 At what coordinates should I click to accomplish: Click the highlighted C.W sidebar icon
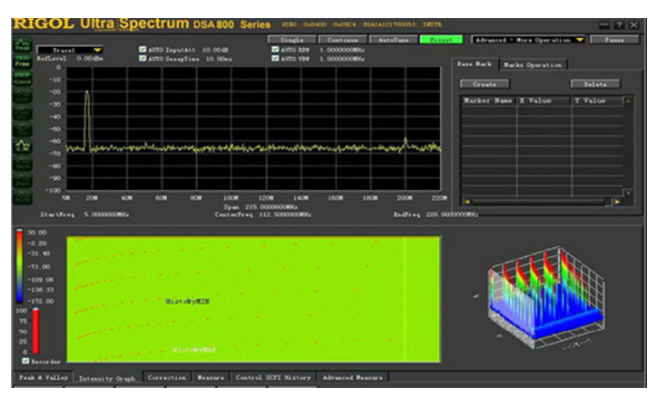23,146
